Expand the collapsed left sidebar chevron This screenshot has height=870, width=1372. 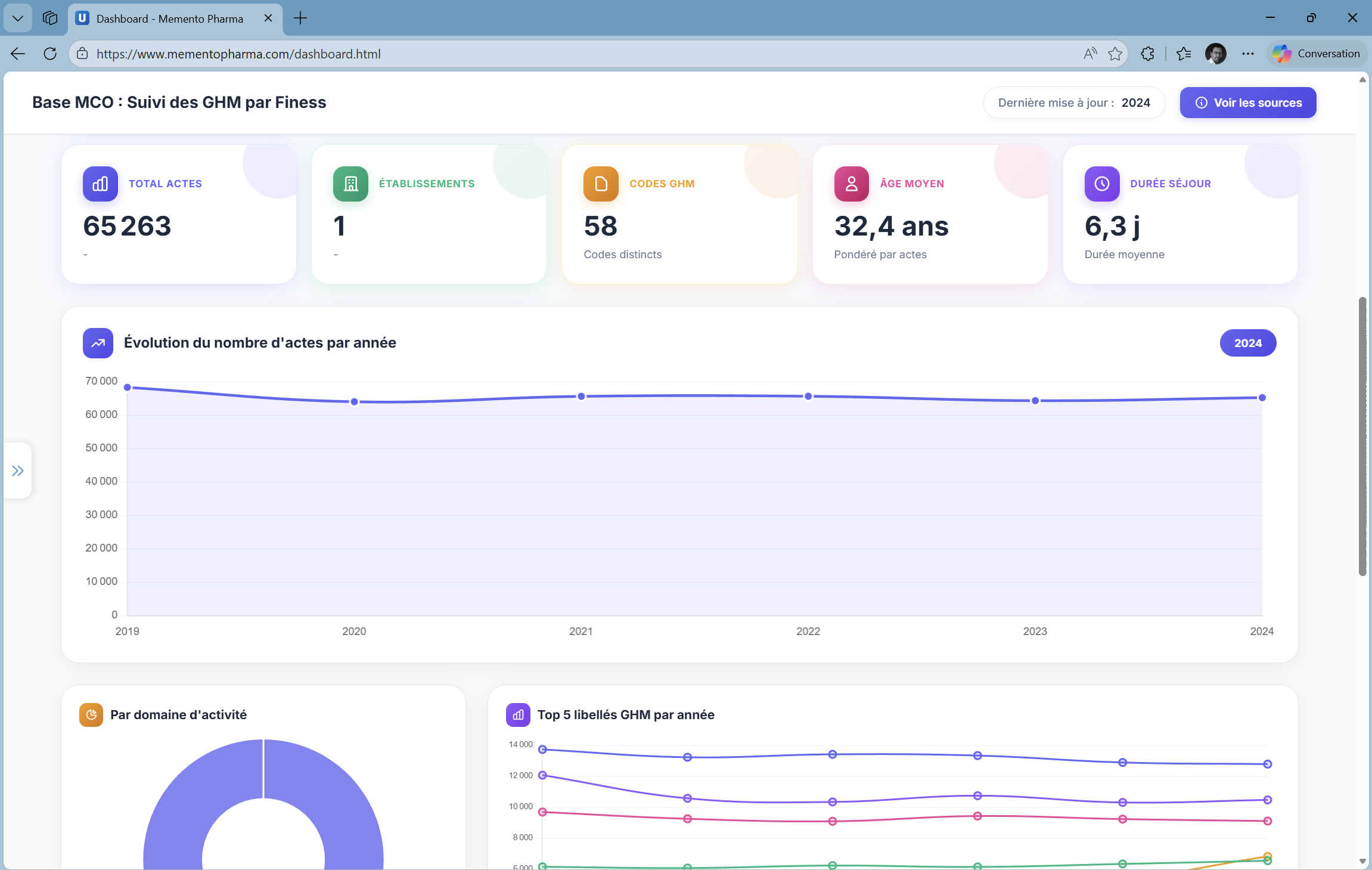17,470
